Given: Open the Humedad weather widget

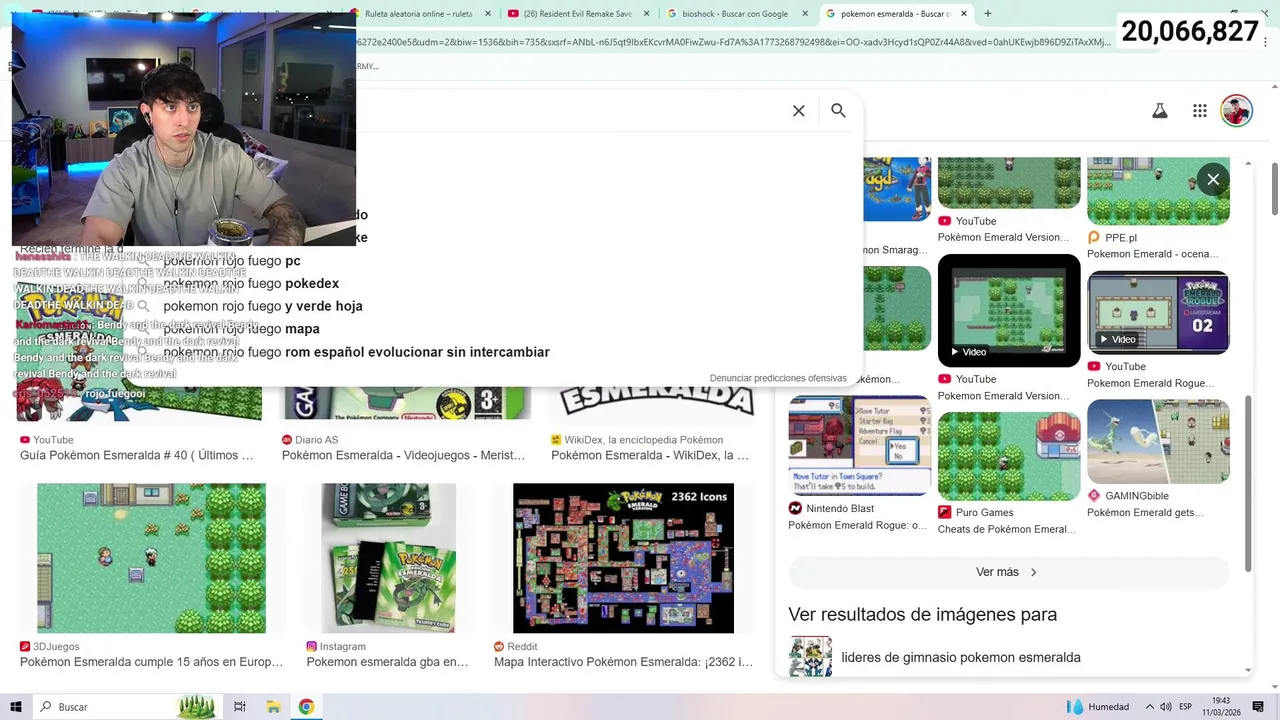Looking at the screenshot, I should pyautogui.click(x=1098, y=707).
